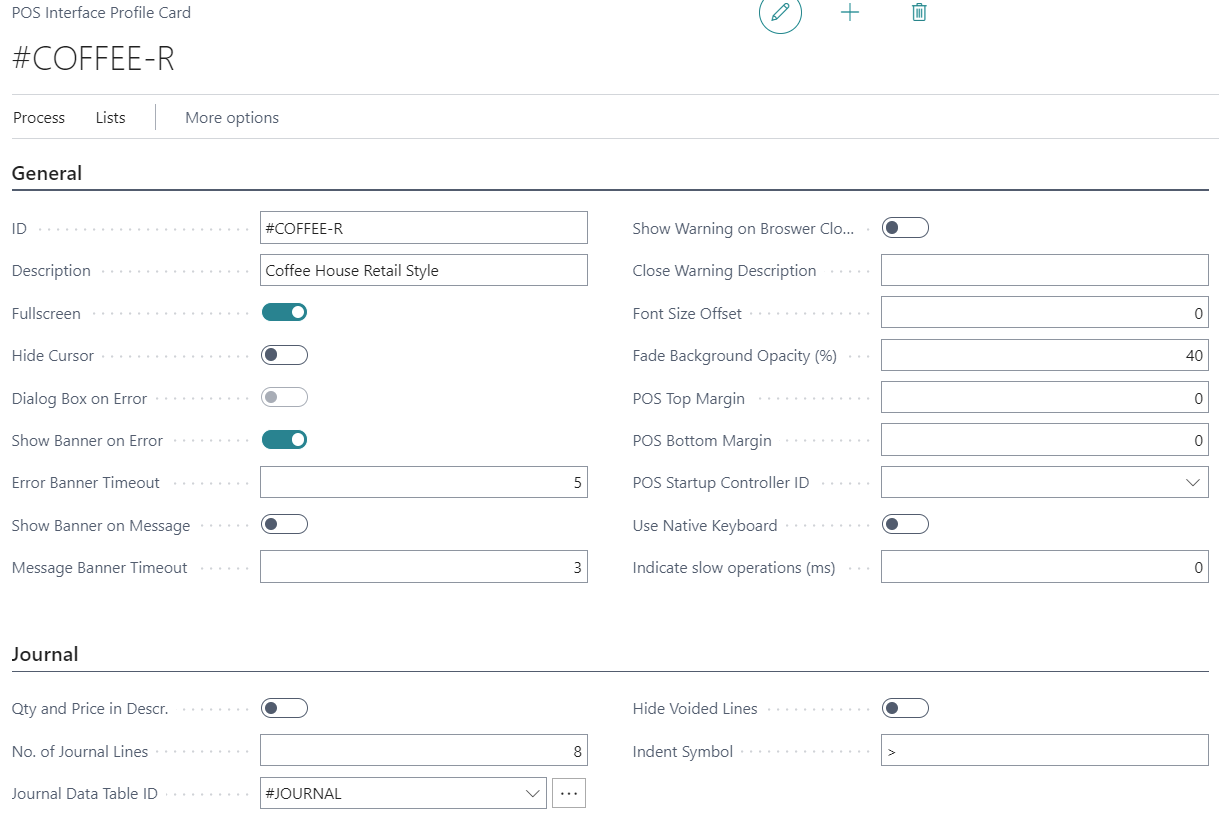Open Journal Data Table ID dropdown arrow

pos(532,793)
